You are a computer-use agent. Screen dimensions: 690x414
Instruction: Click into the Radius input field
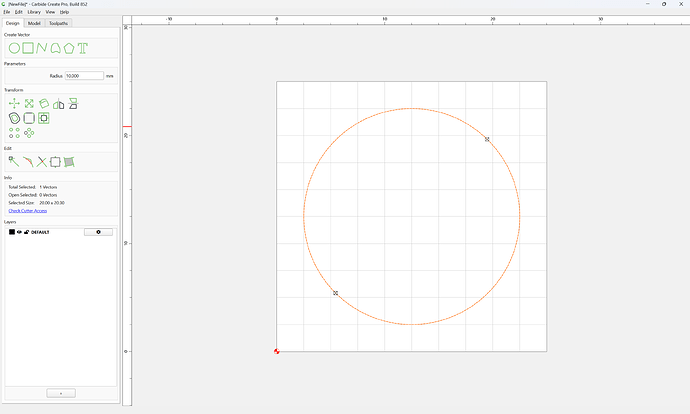[x=84, y=76]
